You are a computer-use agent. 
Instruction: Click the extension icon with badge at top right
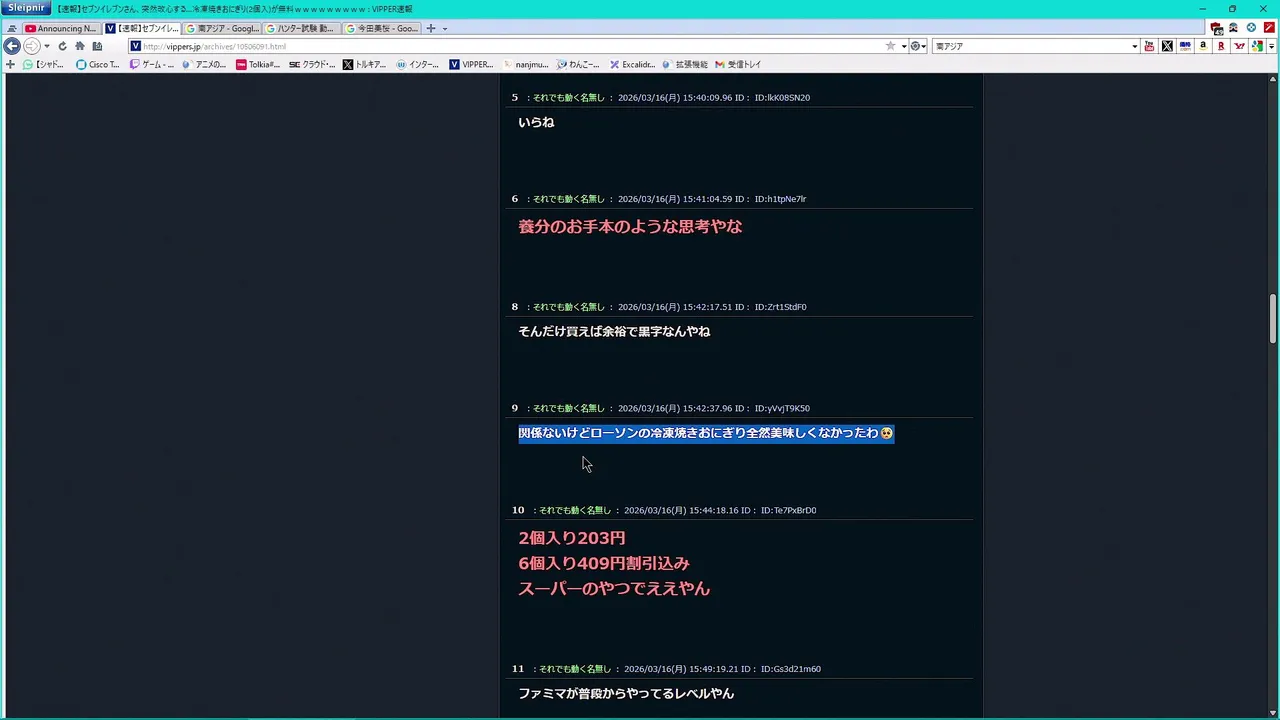[x=1217, y=28]
